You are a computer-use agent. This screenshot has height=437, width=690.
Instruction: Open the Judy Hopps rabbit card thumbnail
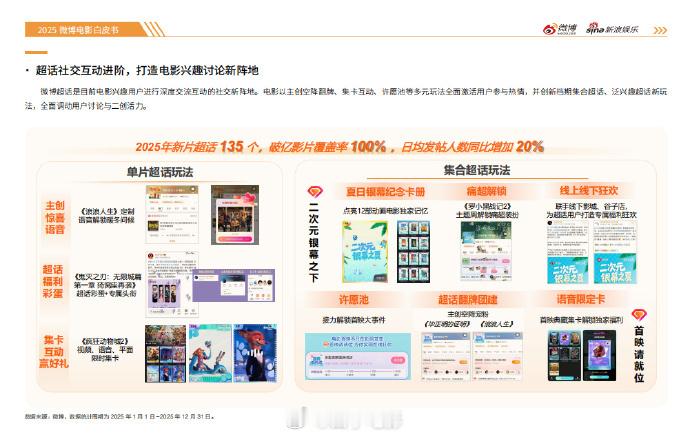[x=210, y=353]
